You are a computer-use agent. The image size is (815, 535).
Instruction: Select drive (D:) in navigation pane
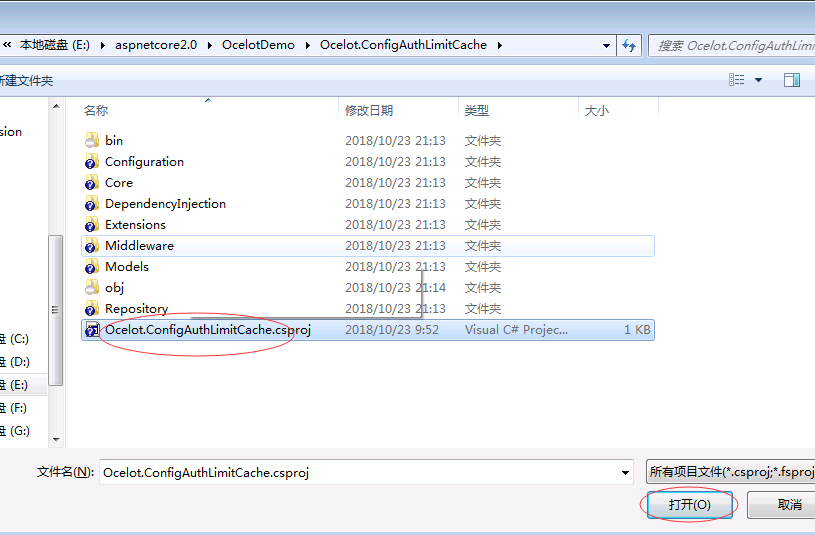(15, 362)
